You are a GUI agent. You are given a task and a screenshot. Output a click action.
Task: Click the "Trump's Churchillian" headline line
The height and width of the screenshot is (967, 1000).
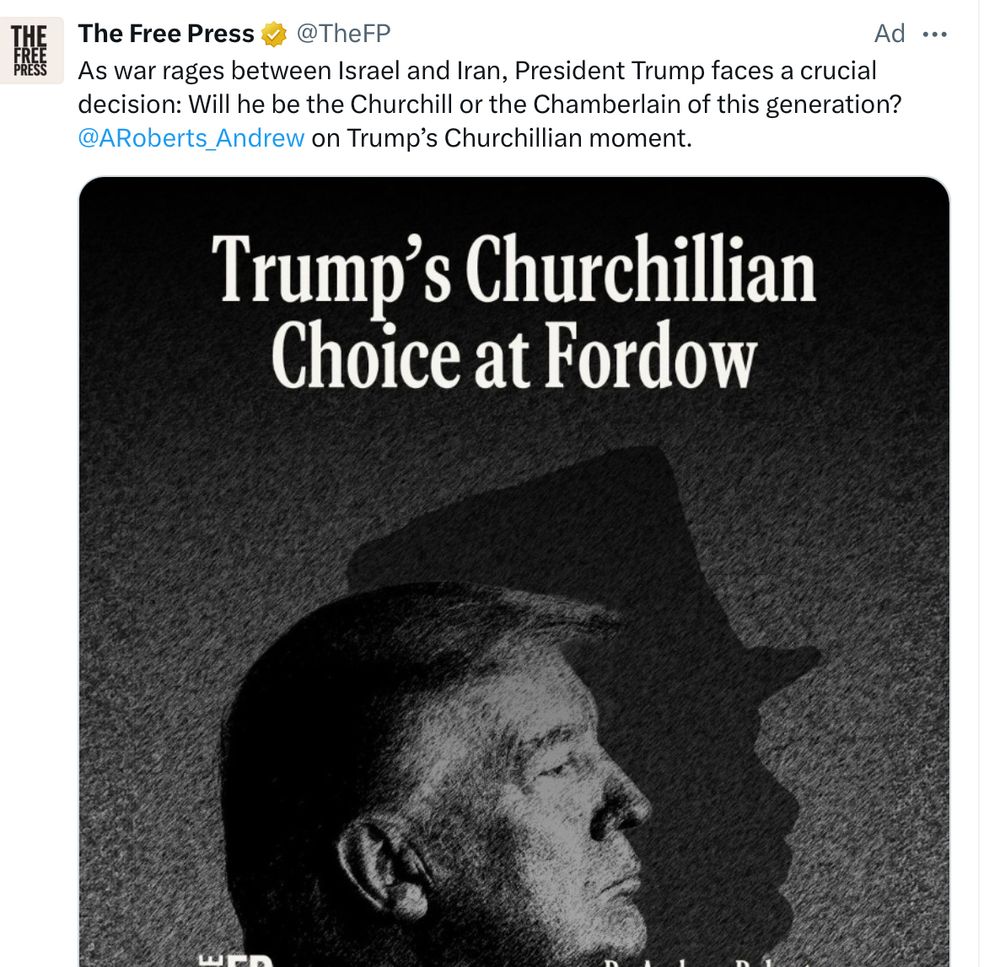(514, 270)
